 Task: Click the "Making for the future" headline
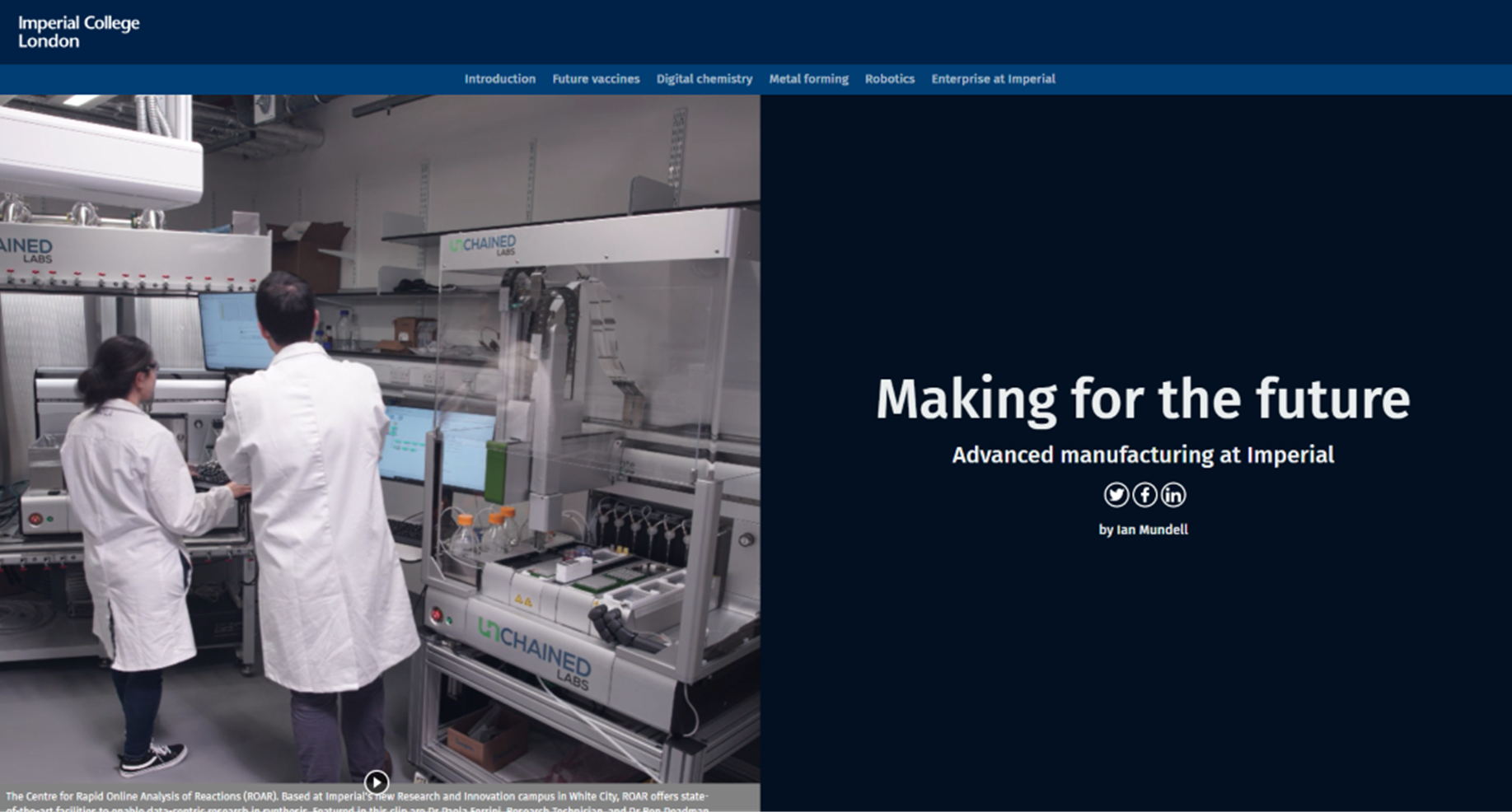tap(1142, 399)
